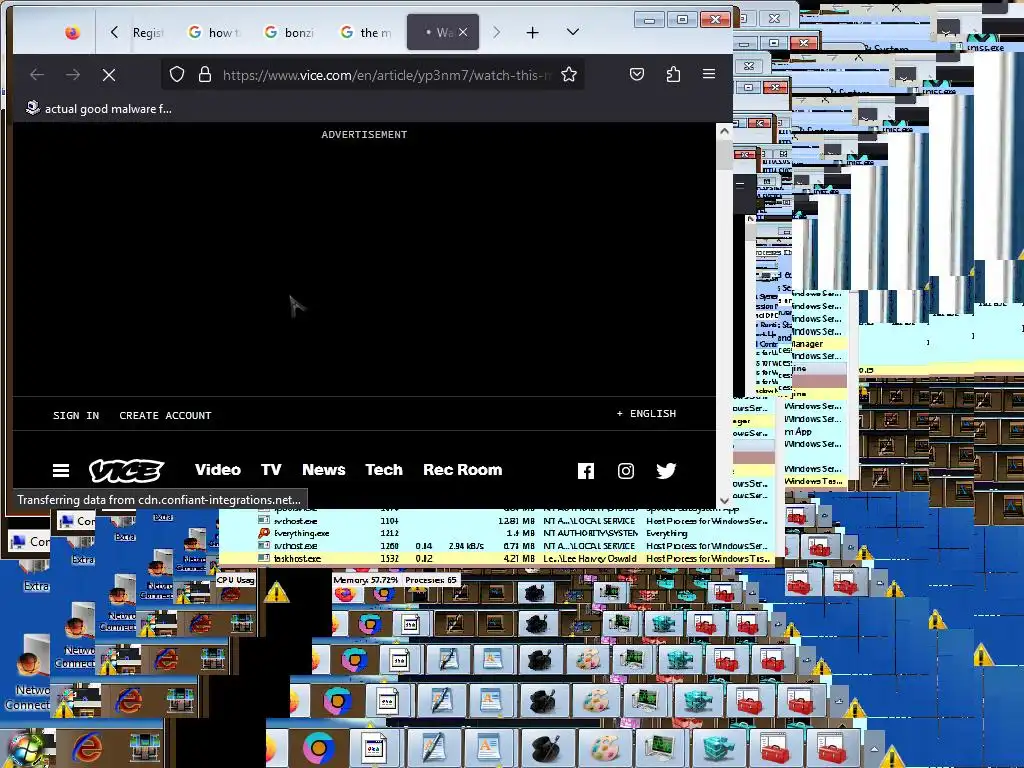Focus the vice.com URL address field
Image resolution: width=1024 pixels, height=768 pixels.
tap(387, 74)
